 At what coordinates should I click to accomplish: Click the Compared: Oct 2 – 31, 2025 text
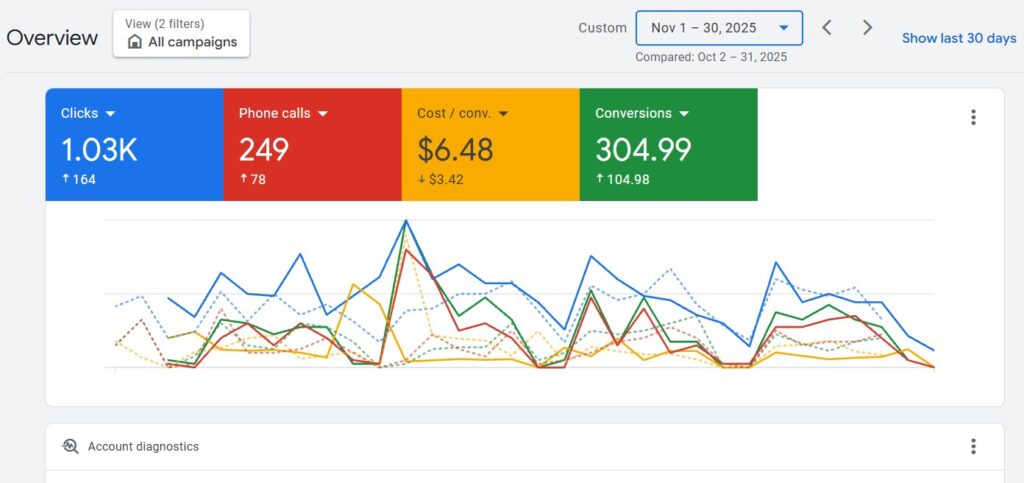click(711, 57)
